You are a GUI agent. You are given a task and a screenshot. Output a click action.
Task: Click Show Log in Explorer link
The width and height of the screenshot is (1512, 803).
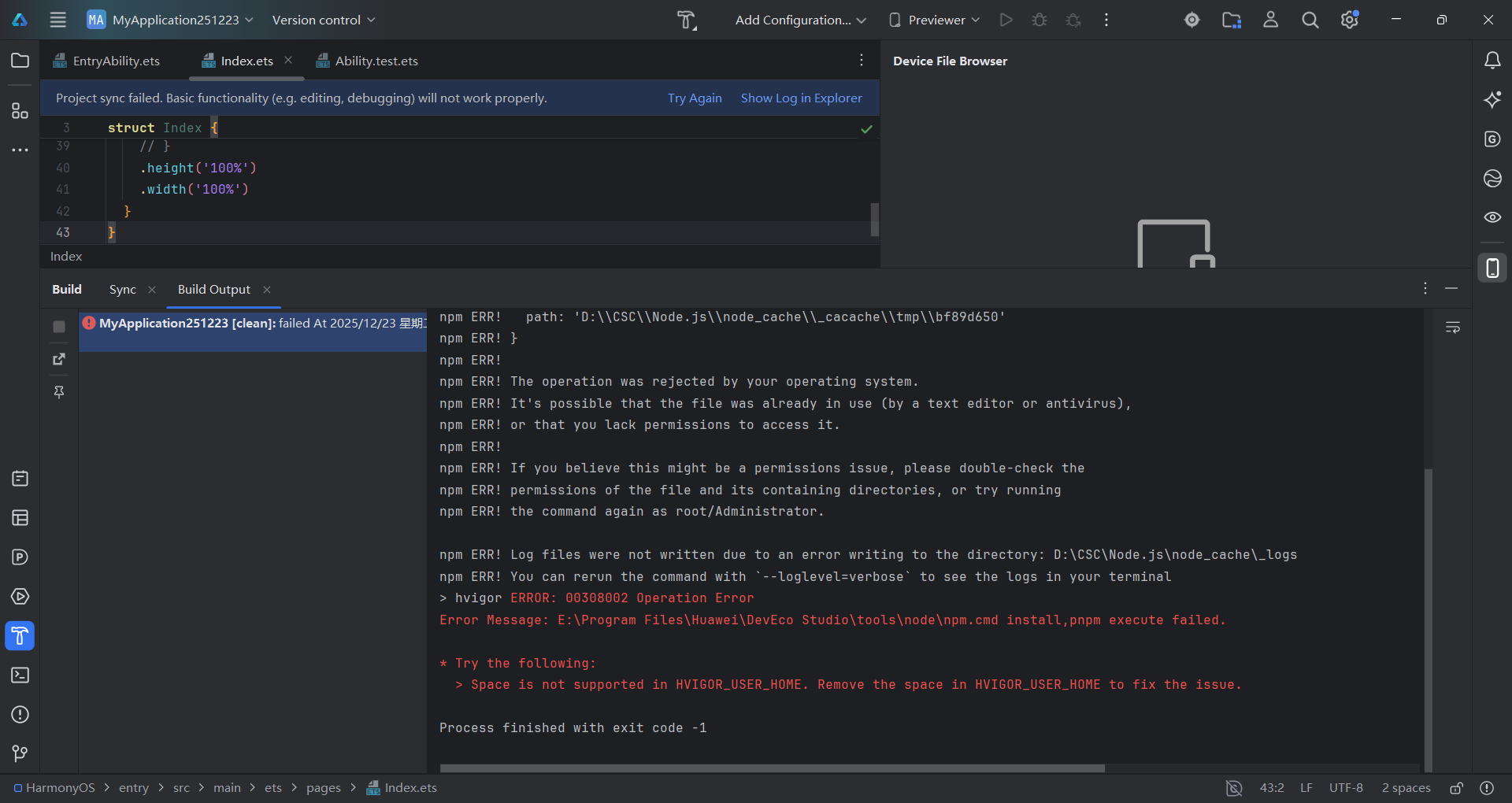click(x=801, y=98)
